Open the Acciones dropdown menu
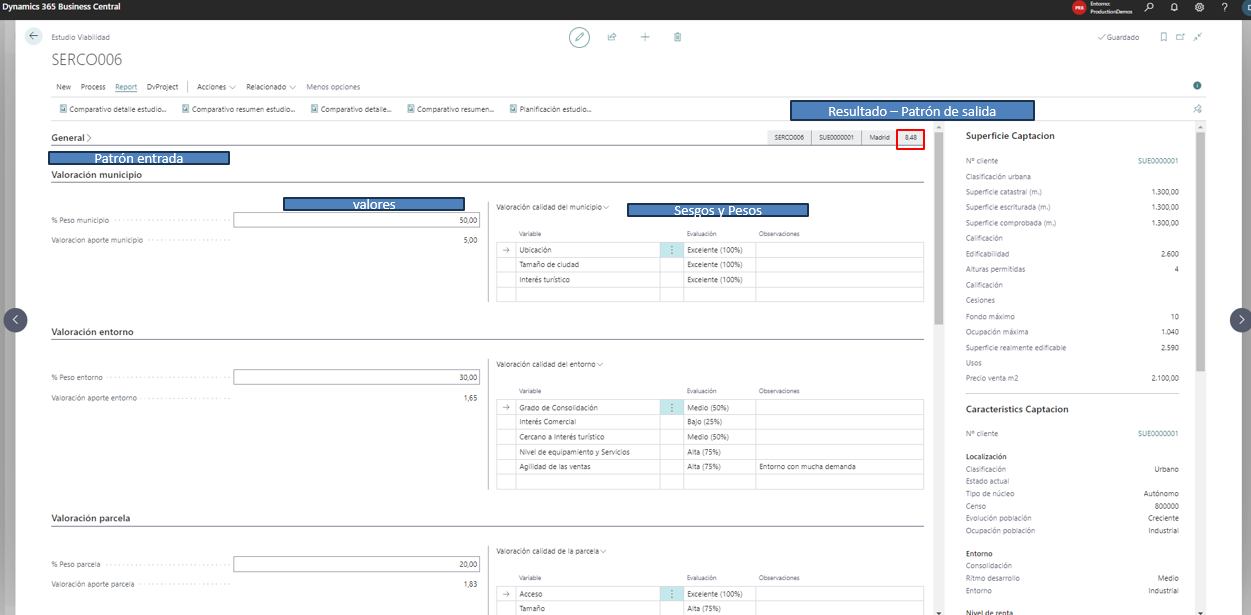Image resolution: width=1251 pixels, height=615 pixels. point(216,87)
